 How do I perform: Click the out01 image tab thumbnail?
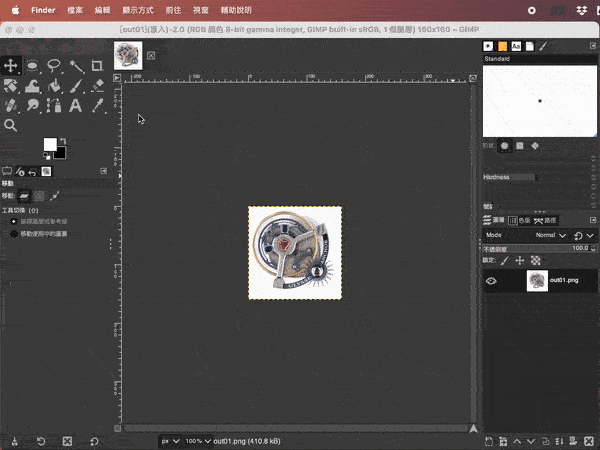point(128,56)
